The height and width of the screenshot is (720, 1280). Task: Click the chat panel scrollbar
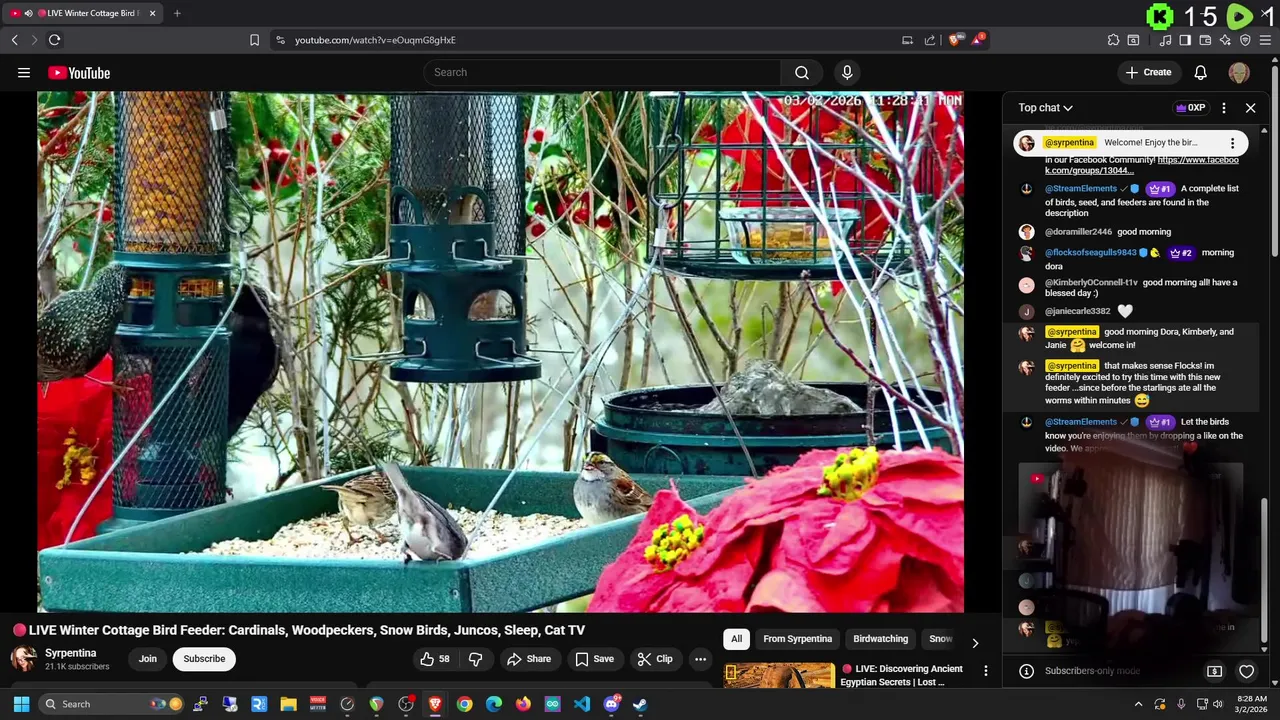(x=1265, y=570)
